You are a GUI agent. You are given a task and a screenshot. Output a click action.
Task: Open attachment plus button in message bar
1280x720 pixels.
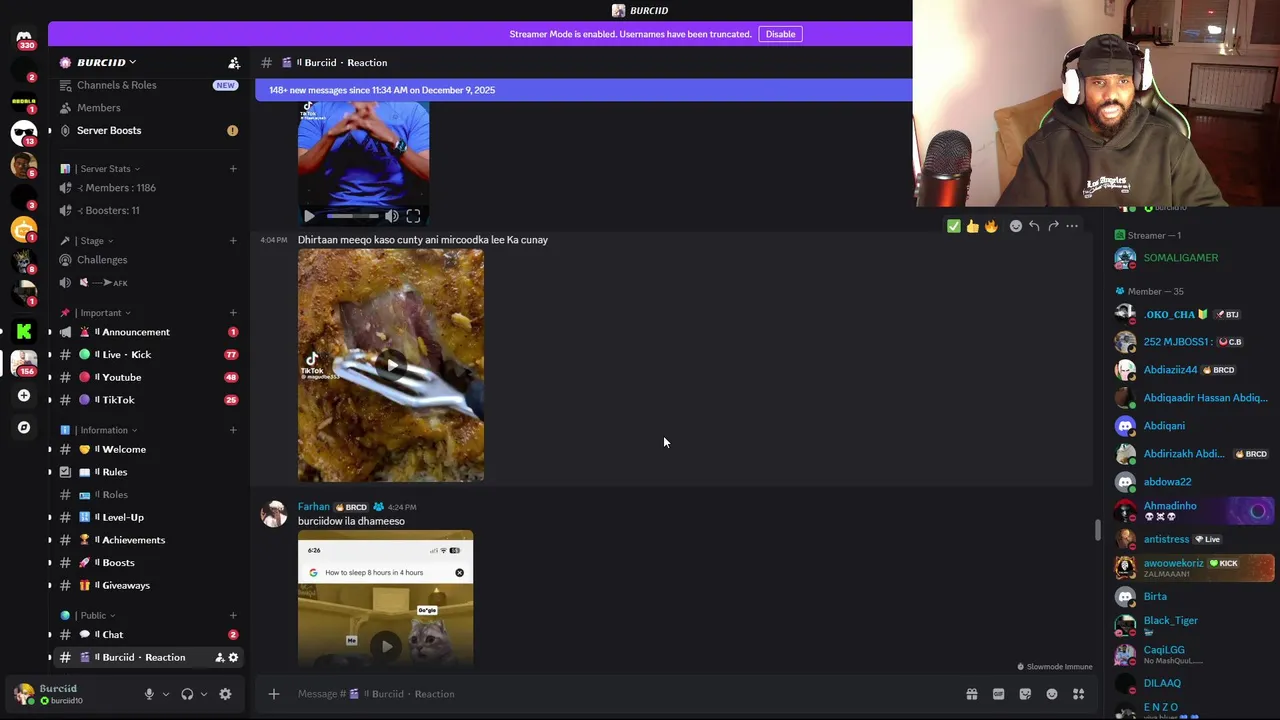273,694
